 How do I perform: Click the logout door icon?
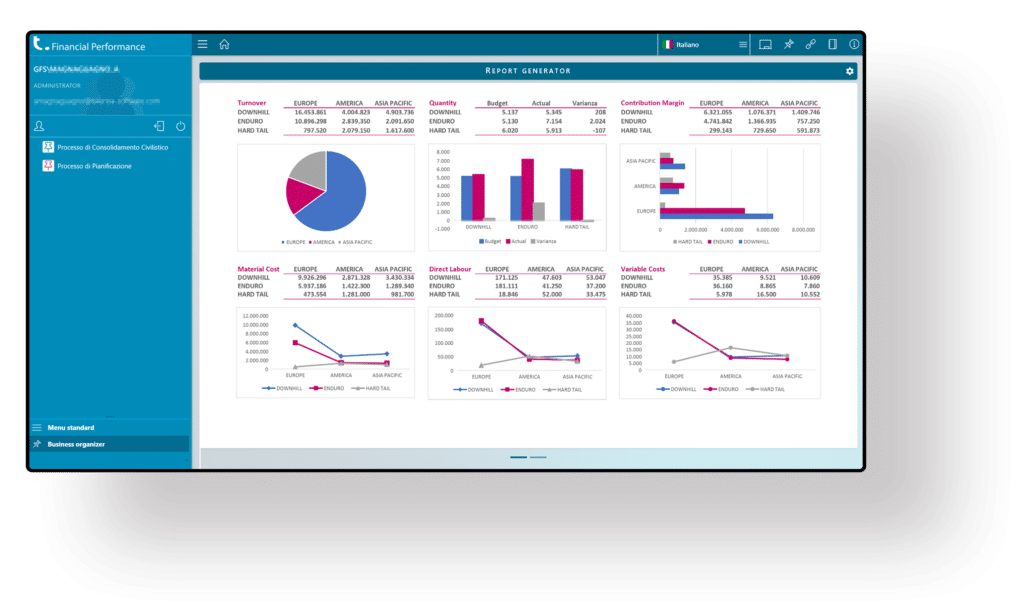point(159,127)
